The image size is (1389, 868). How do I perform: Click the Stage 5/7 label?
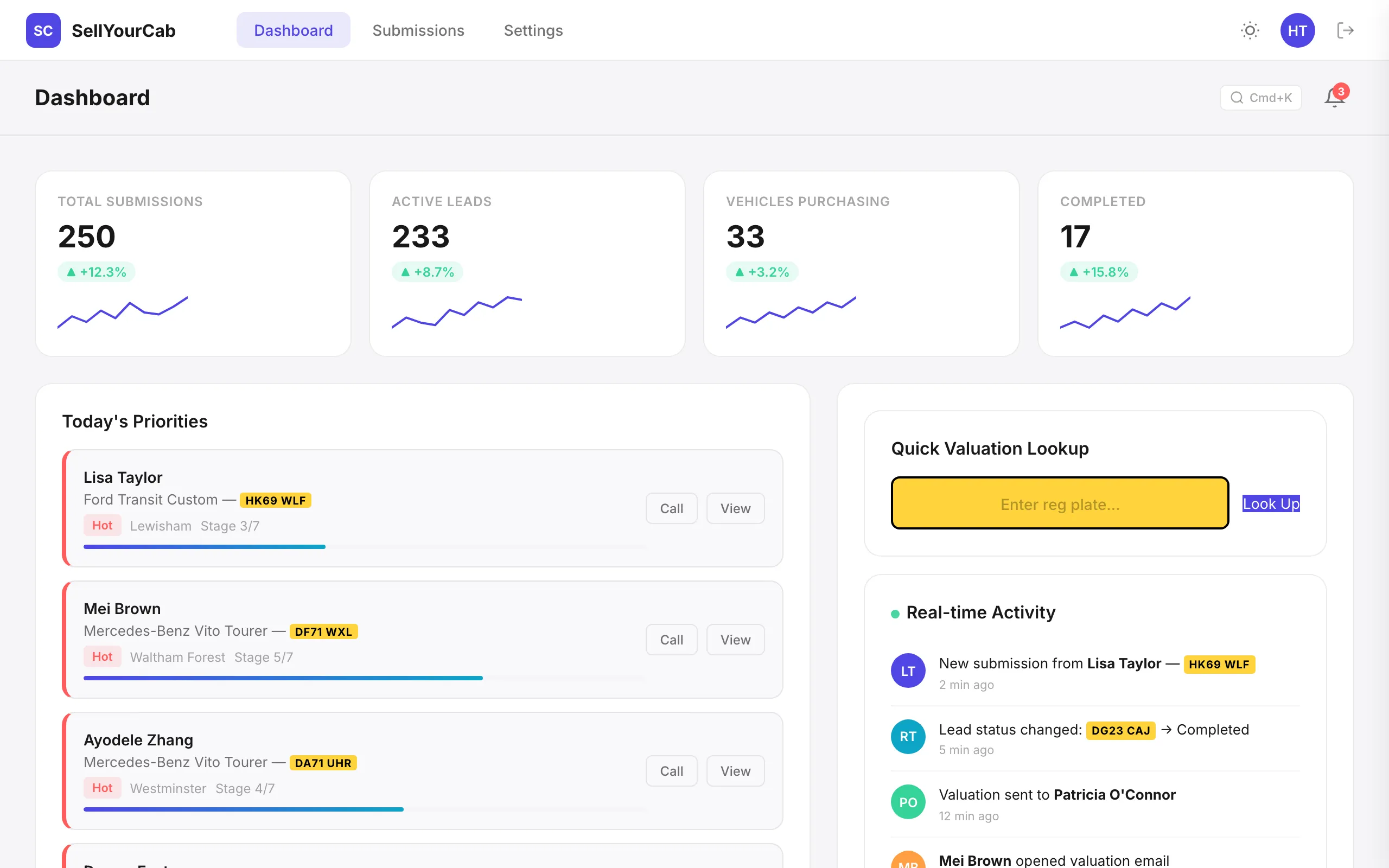click(264, 658)
